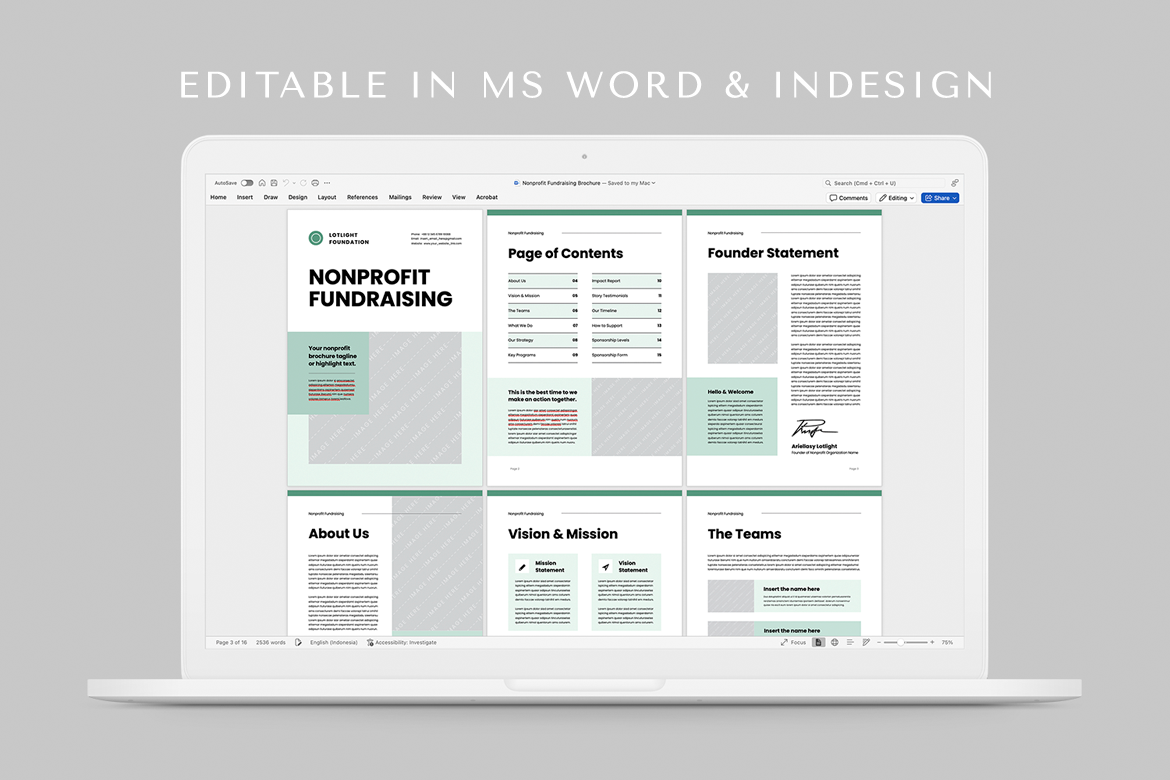The width and height of the screenshot is (1170, 780).
Task: Open the Comments pane button
Action: point(849,198)
